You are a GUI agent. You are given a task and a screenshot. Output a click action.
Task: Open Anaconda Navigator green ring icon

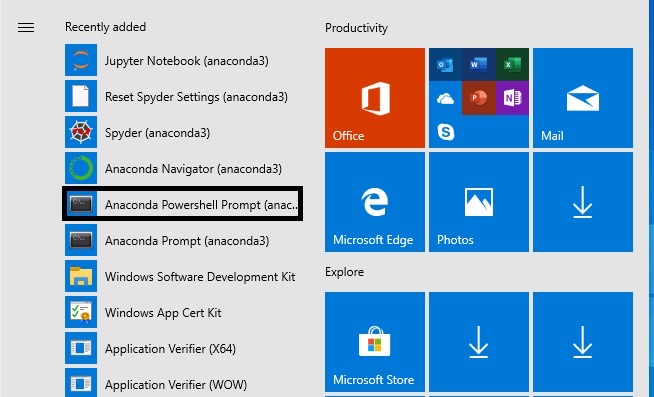[x=81, y=168]
